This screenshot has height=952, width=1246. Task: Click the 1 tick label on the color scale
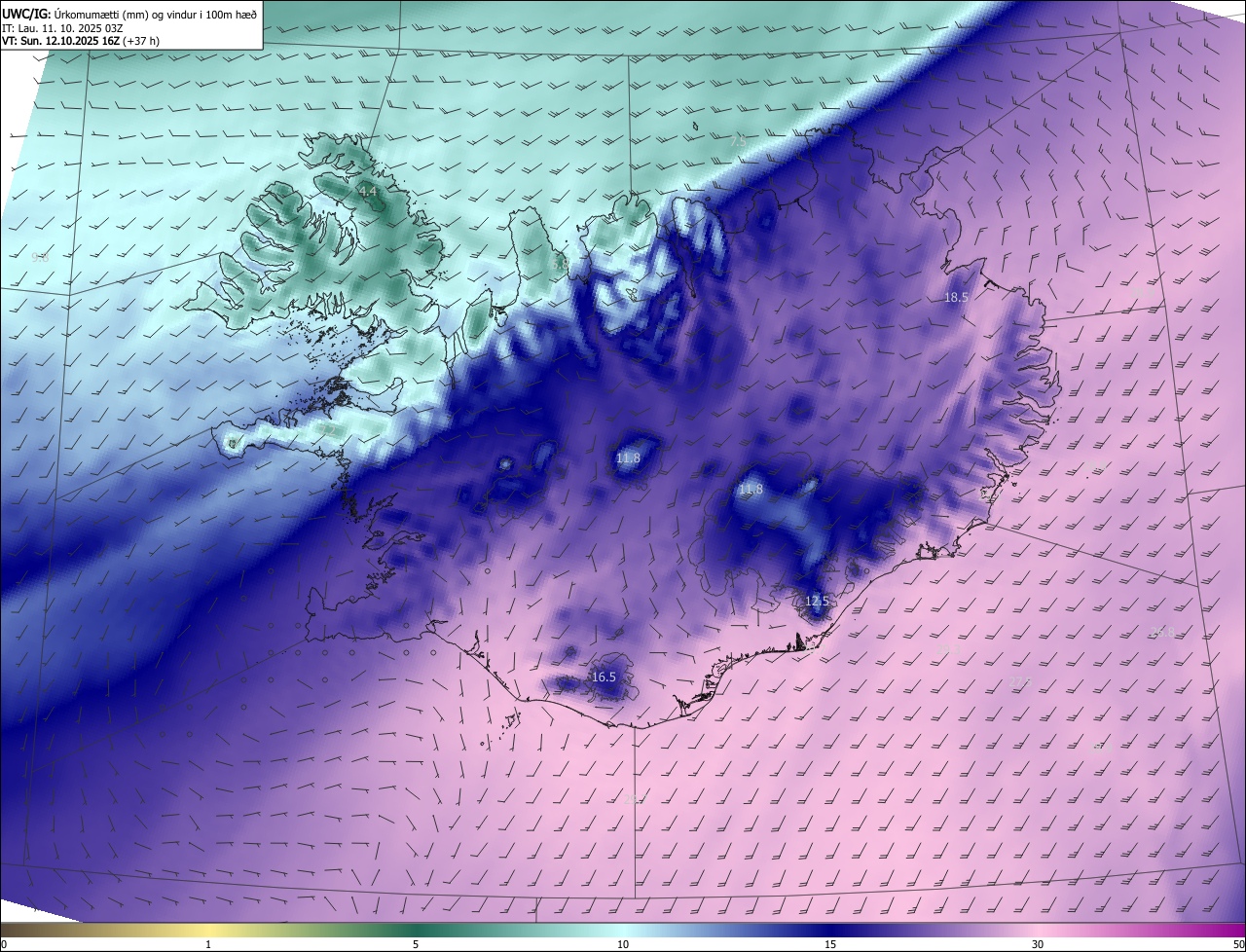pos(208,944)
